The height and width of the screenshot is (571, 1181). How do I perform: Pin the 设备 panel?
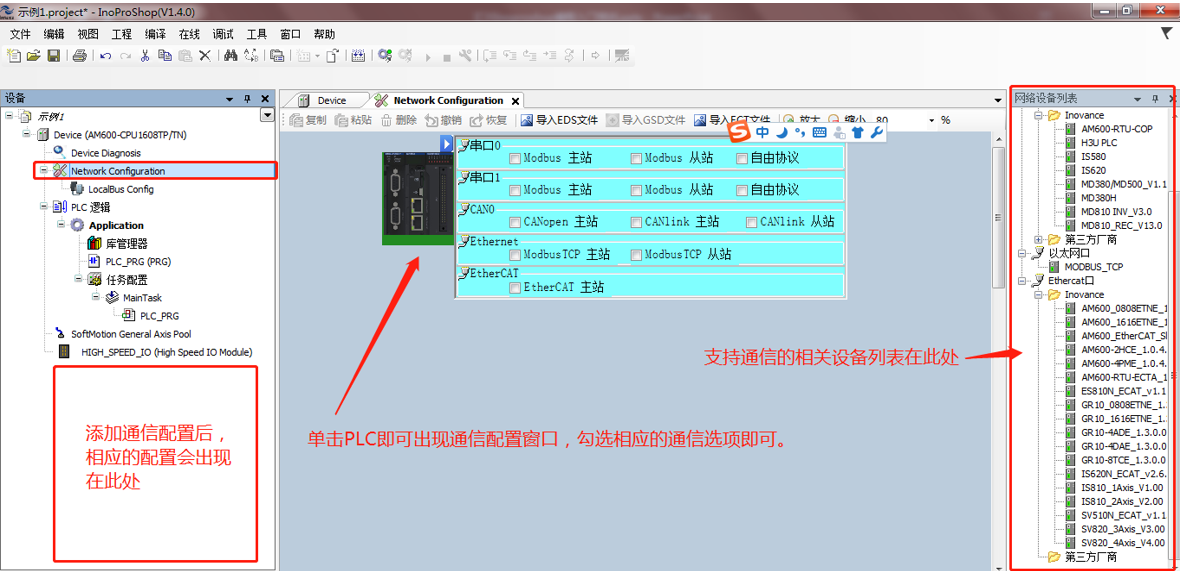point(246,98)
